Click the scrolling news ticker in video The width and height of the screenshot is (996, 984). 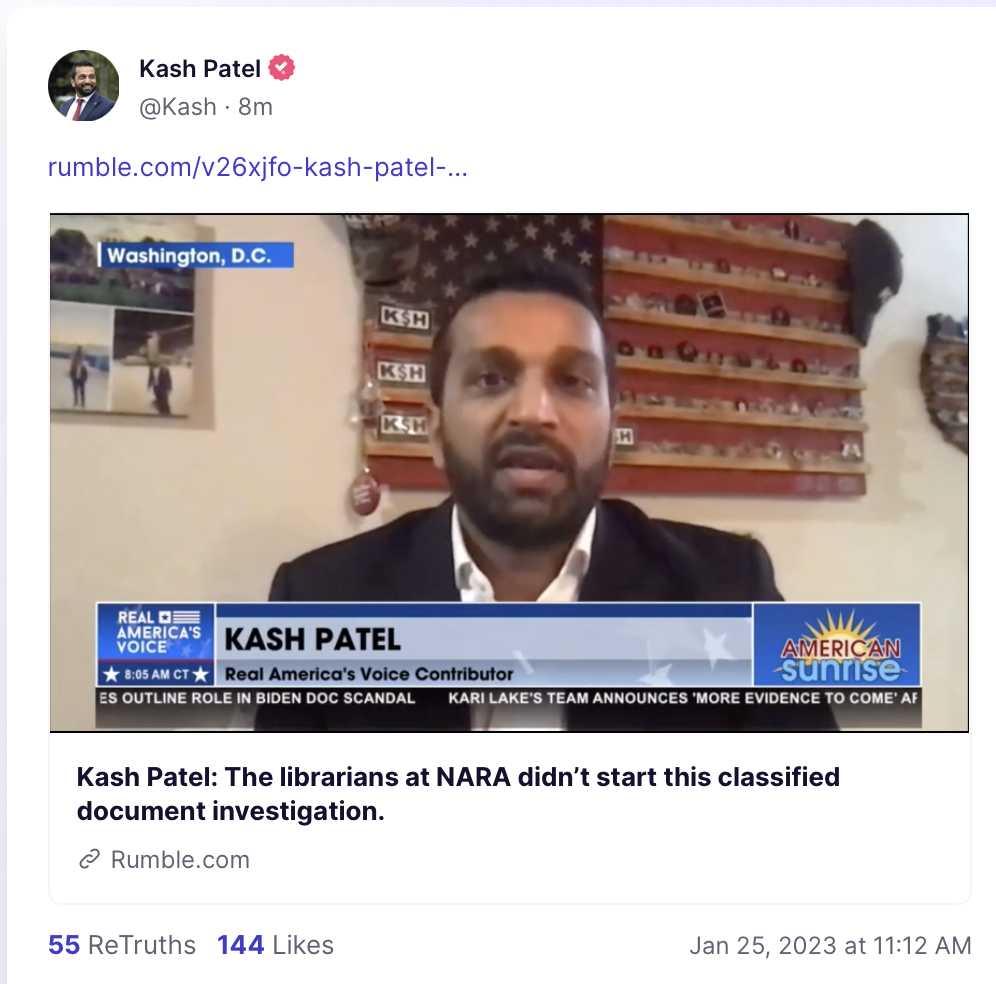508,698
